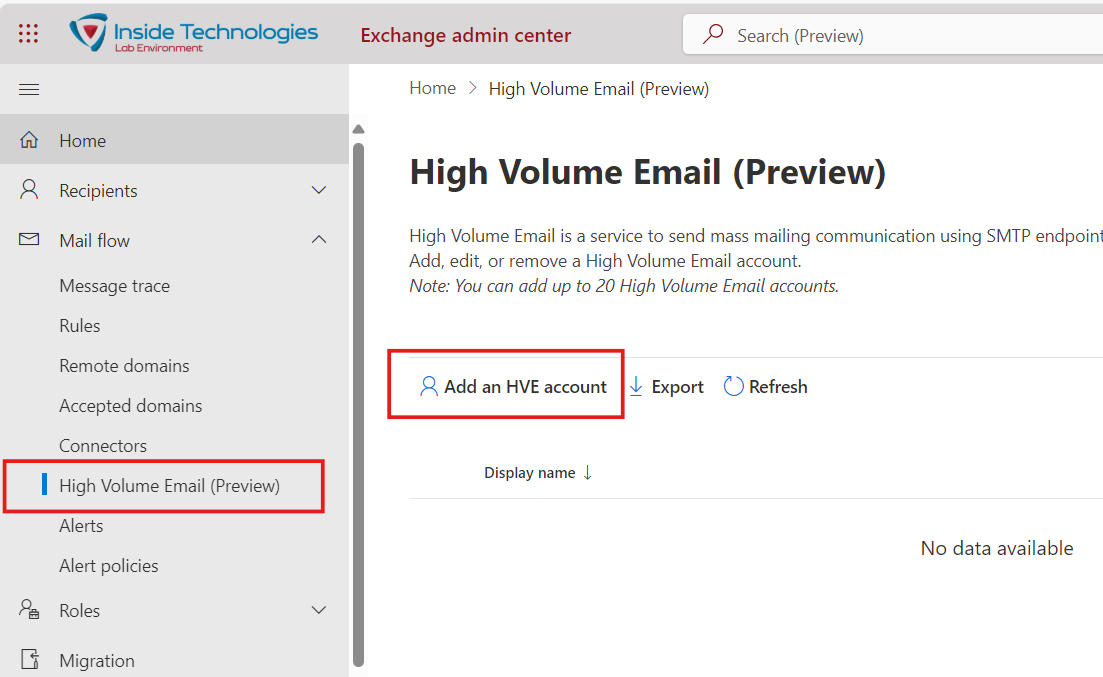The image size is (1103, 677).
Task: Click the Migration icon in sidebar
Action: [30, 659]
